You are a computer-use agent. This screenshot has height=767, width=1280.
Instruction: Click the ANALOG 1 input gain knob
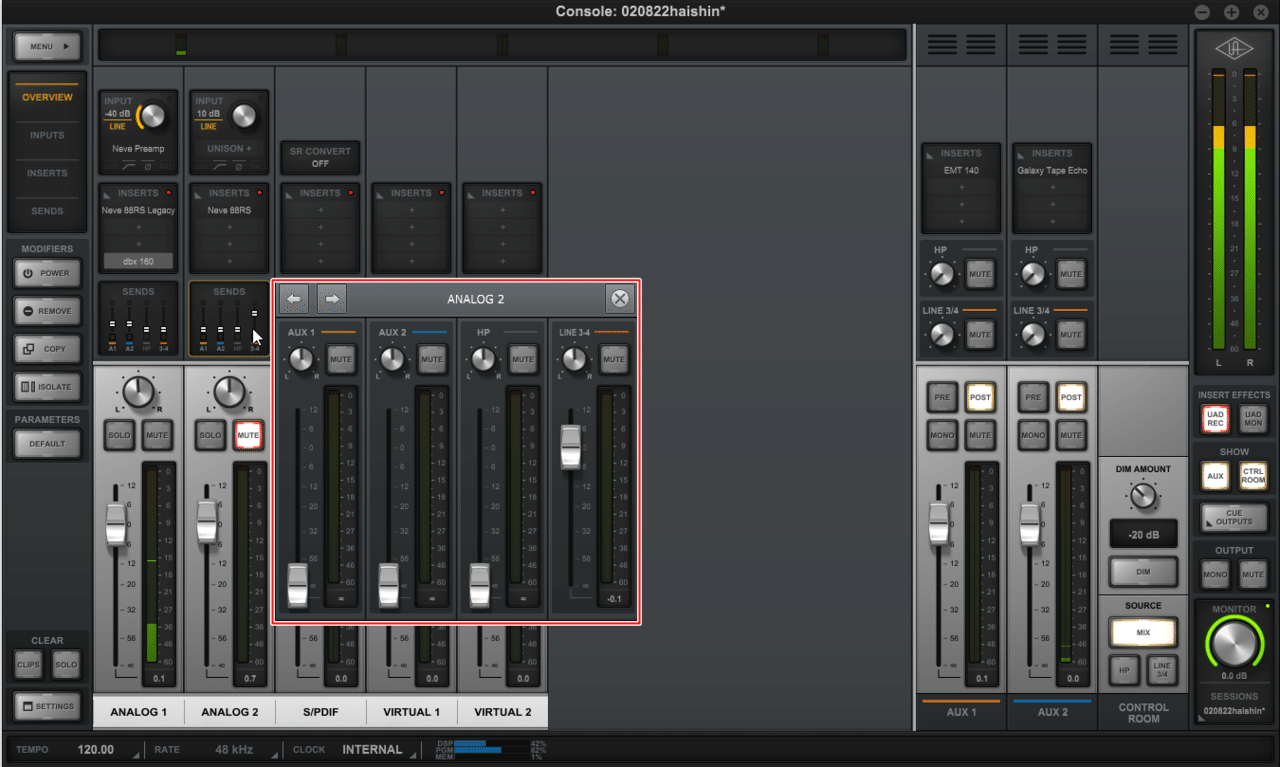point(153,116)
